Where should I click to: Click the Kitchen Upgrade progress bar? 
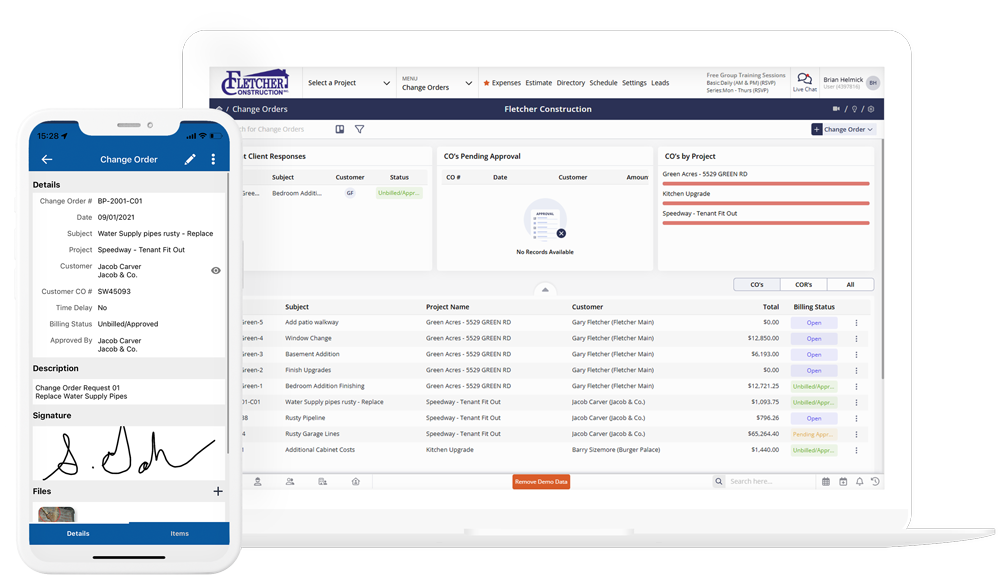click(766, 204)
